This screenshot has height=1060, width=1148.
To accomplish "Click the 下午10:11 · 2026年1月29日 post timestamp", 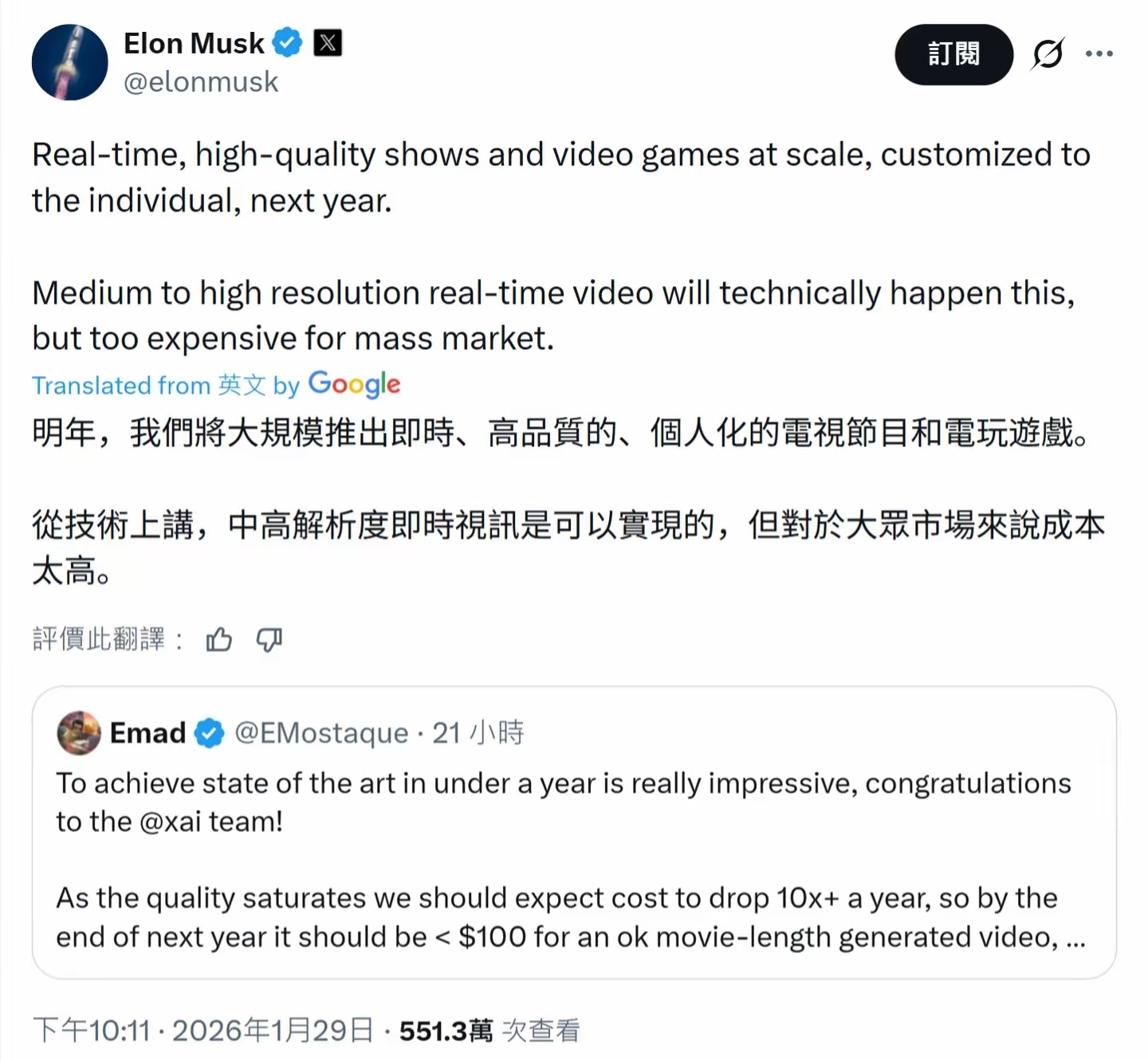I will point(203,1031).
